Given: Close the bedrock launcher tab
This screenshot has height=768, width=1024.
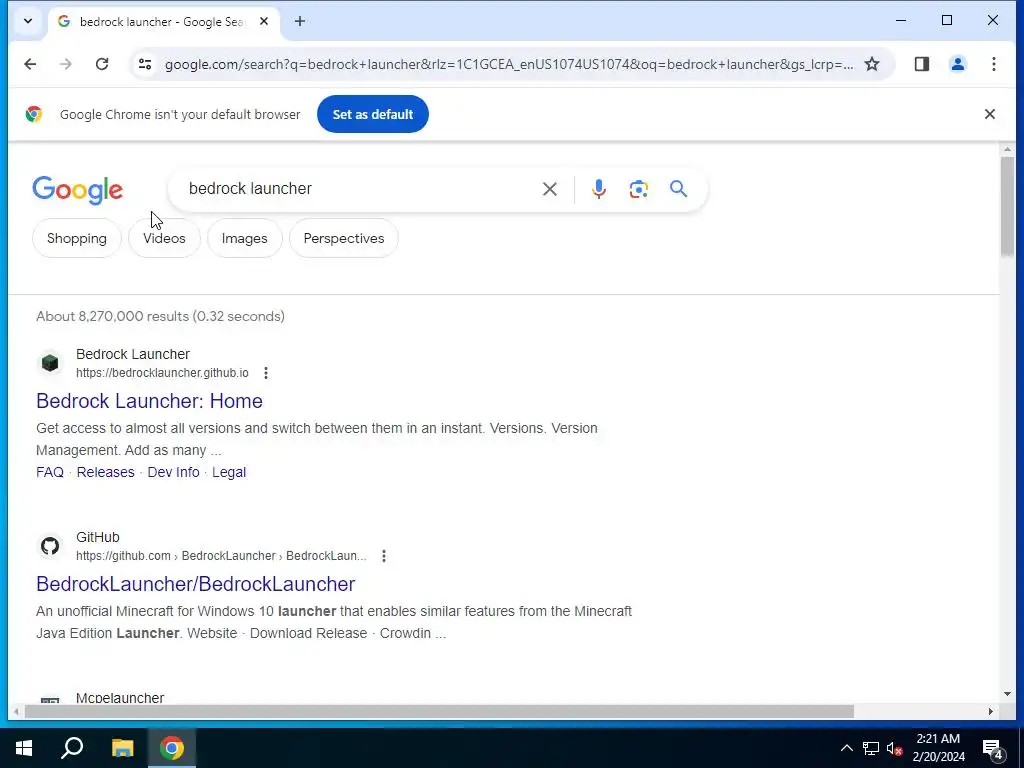Looking at the screenshot, I should click(x=264, y=22).
